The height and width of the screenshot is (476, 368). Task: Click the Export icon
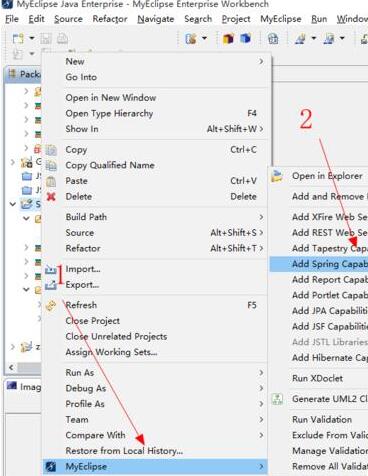(x=51, y=285)
